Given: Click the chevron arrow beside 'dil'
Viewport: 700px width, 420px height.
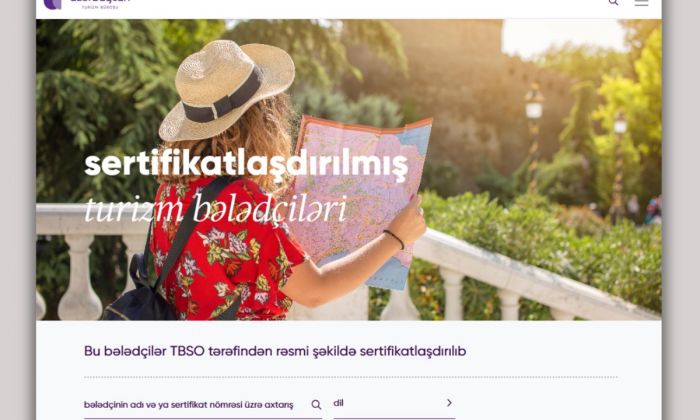Looking at the screenshot, I should [449, 403].
